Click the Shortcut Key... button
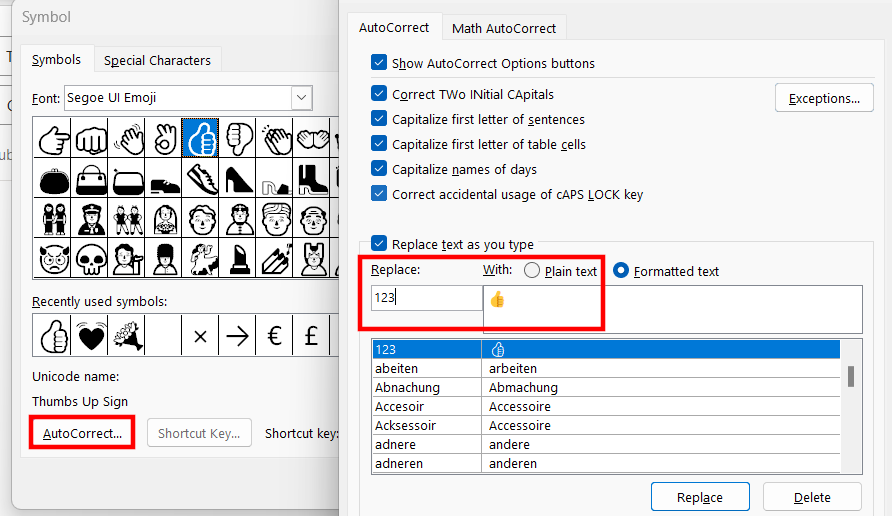The image size is (892, 516). [x=199, y=433]
